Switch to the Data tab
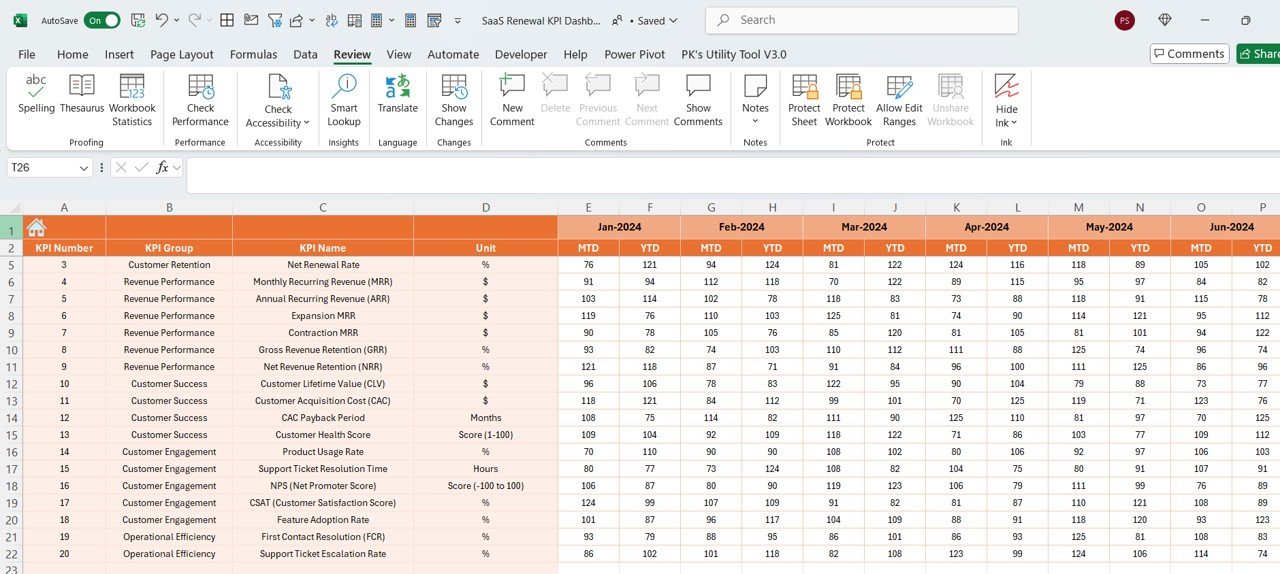Viewport: 1280px width, 574px height. point(305,54)
